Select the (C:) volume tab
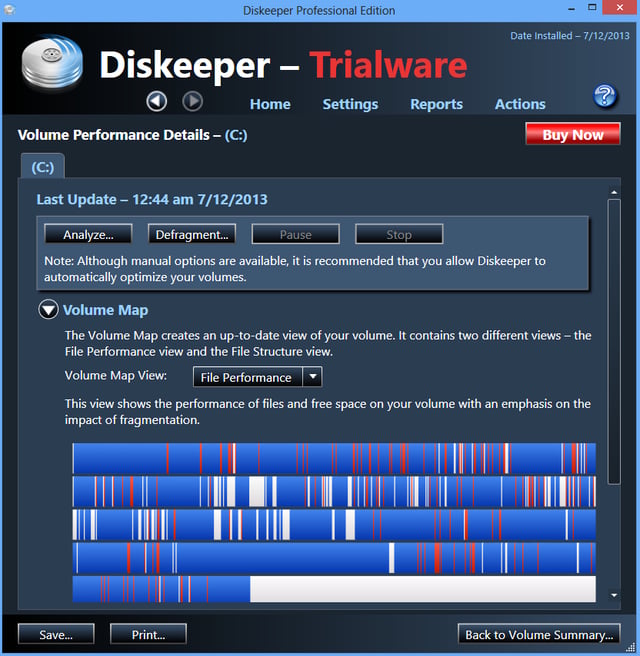Image resolution: width=640 pixels, height=656 pixels. tap(43, 167)
